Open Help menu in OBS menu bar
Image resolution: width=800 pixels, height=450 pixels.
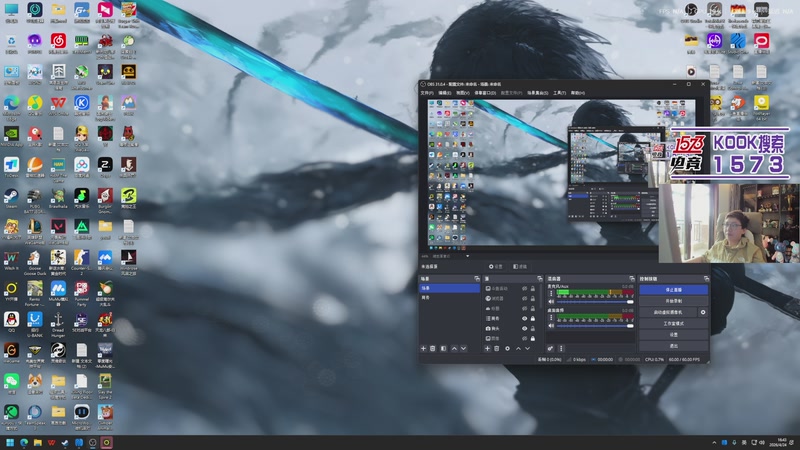(578, 93)
